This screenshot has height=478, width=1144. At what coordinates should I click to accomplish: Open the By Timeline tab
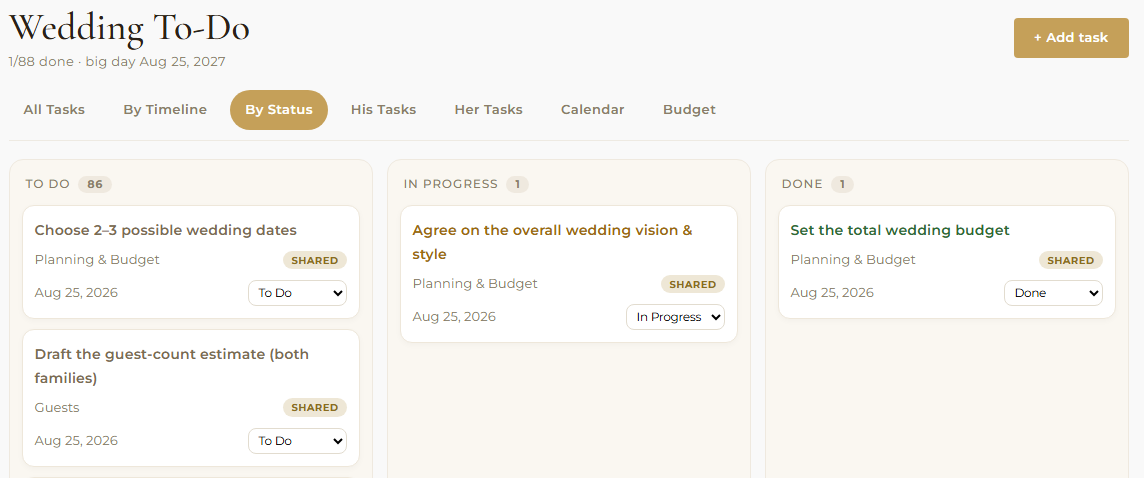point(165,109)
